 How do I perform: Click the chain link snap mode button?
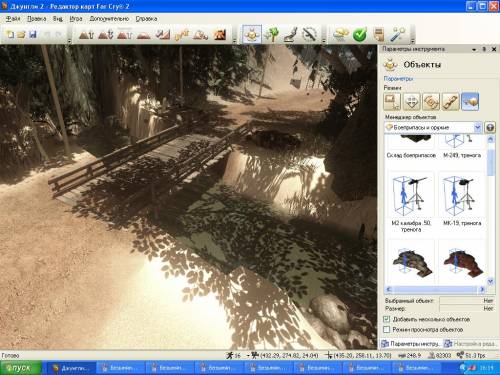coord(450,101)
